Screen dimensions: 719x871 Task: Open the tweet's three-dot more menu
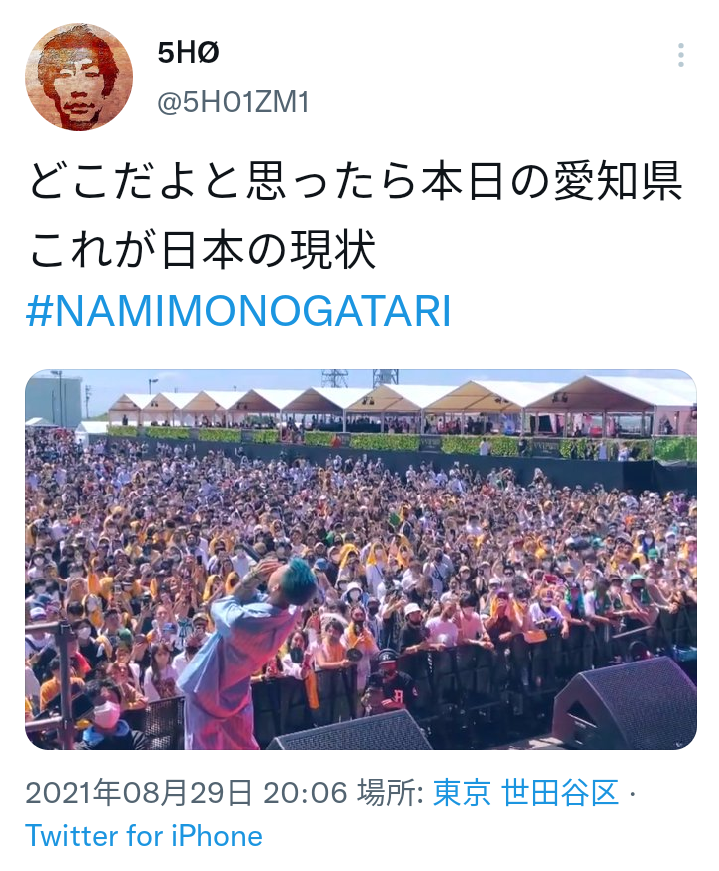(x=681, y=55)
